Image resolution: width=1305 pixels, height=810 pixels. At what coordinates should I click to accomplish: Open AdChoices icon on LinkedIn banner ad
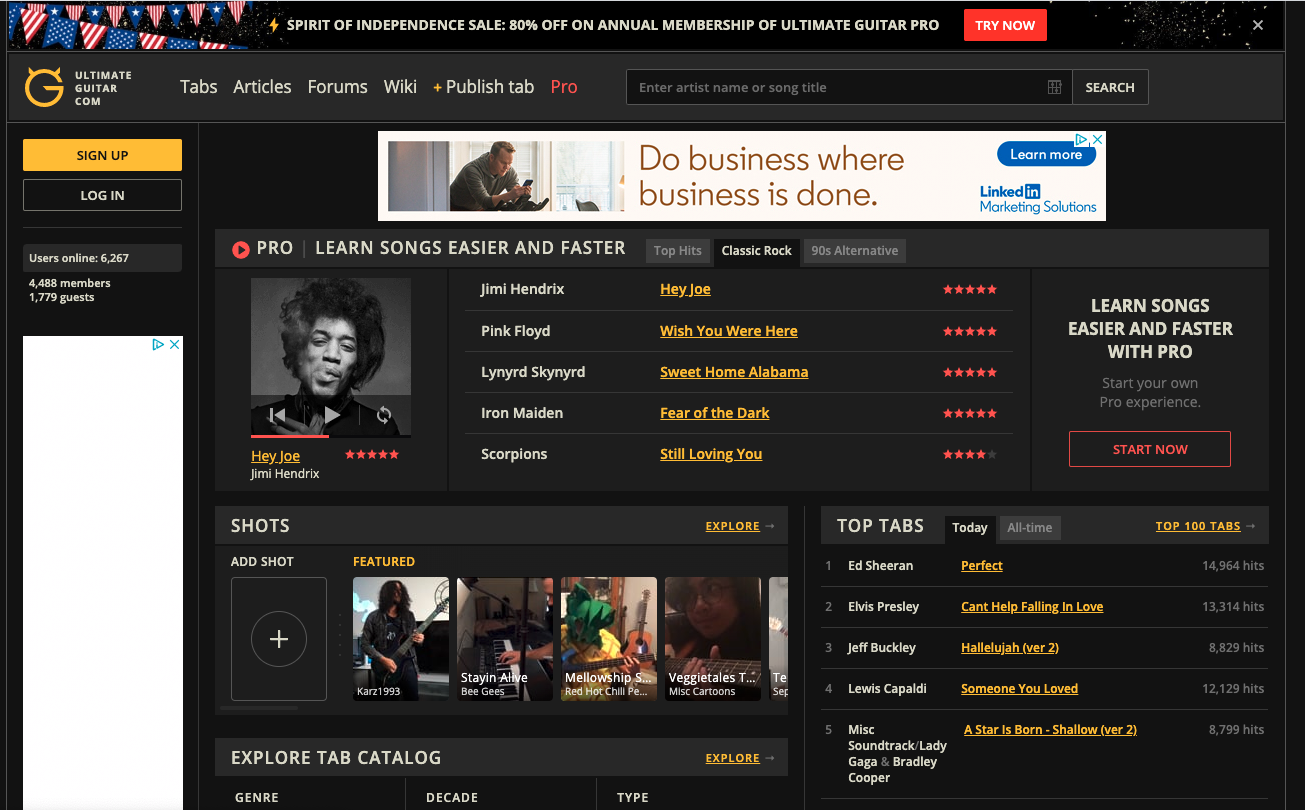(1081, 140)
